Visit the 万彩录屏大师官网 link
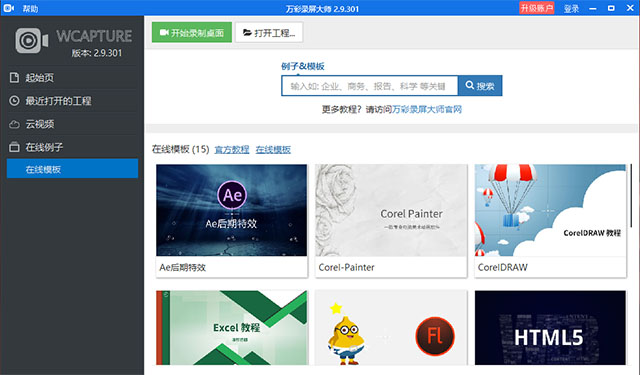Image resolution: width=640 pixels, height=375 pixels. 427,109
